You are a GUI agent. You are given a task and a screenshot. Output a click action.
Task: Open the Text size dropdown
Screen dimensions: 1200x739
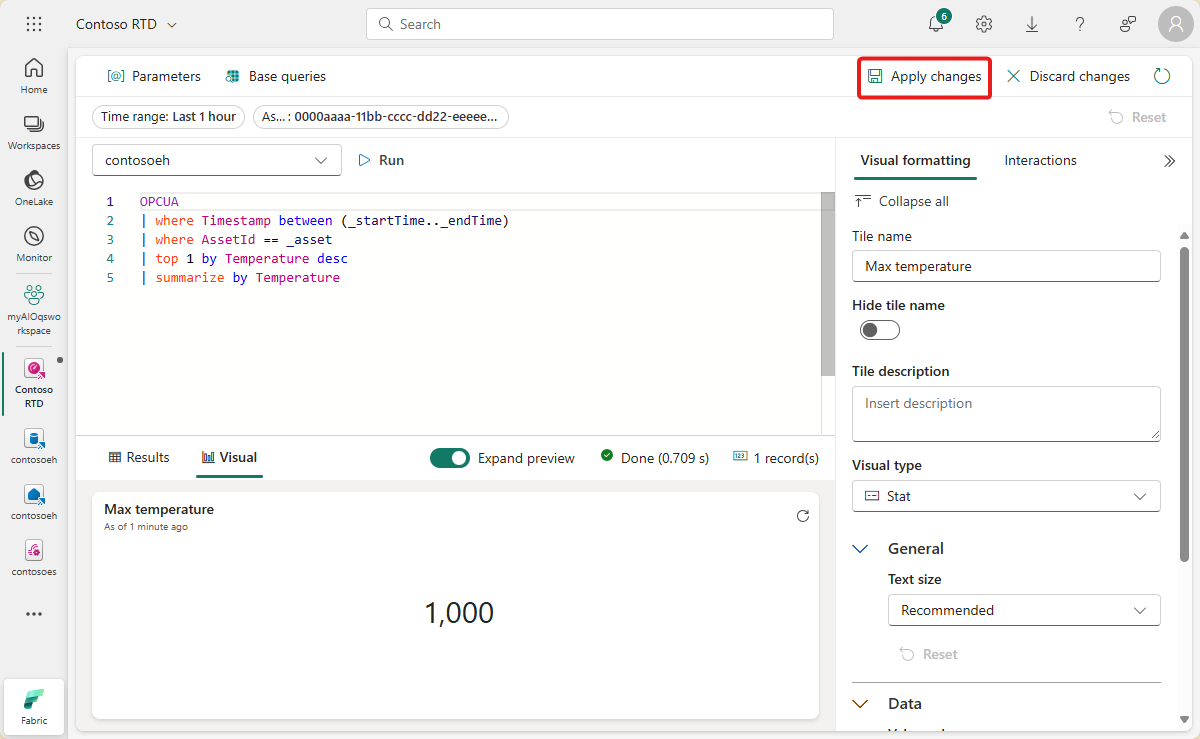(x=1023, y=609)
